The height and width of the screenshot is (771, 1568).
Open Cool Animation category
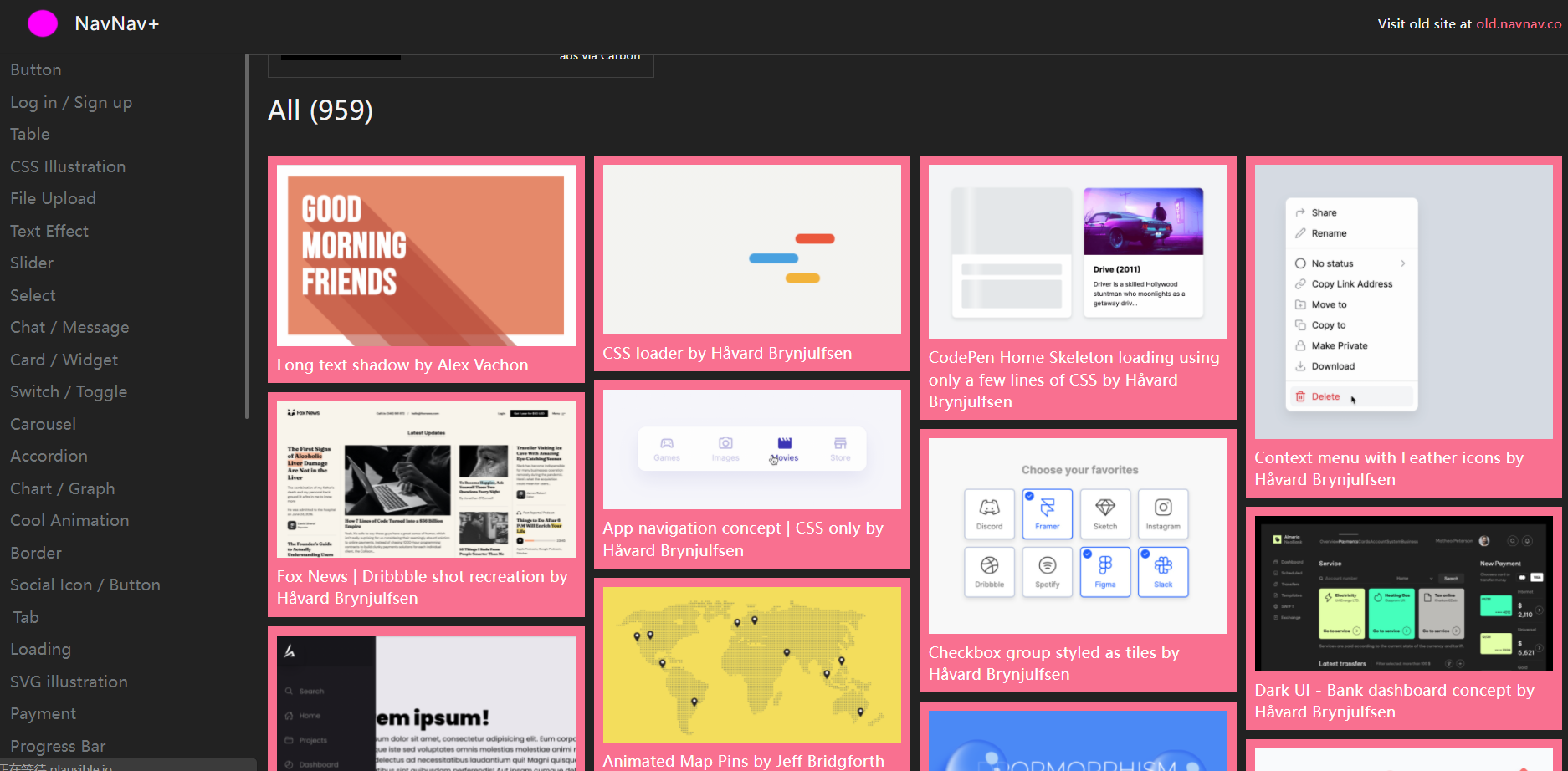point(69,520)
